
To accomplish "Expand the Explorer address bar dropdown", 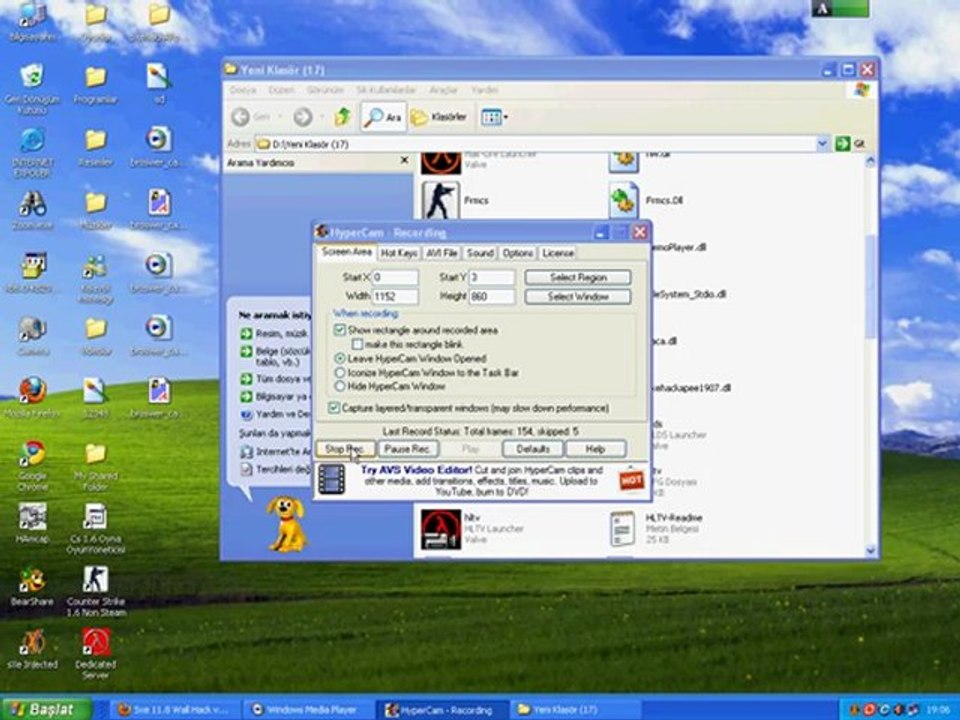I will click(823, 144).
